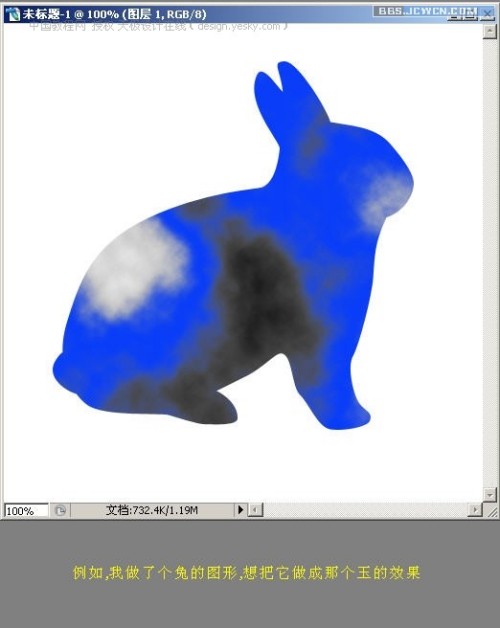
Task: Click the round status icon beside zoom field
Action: [60, 511]
